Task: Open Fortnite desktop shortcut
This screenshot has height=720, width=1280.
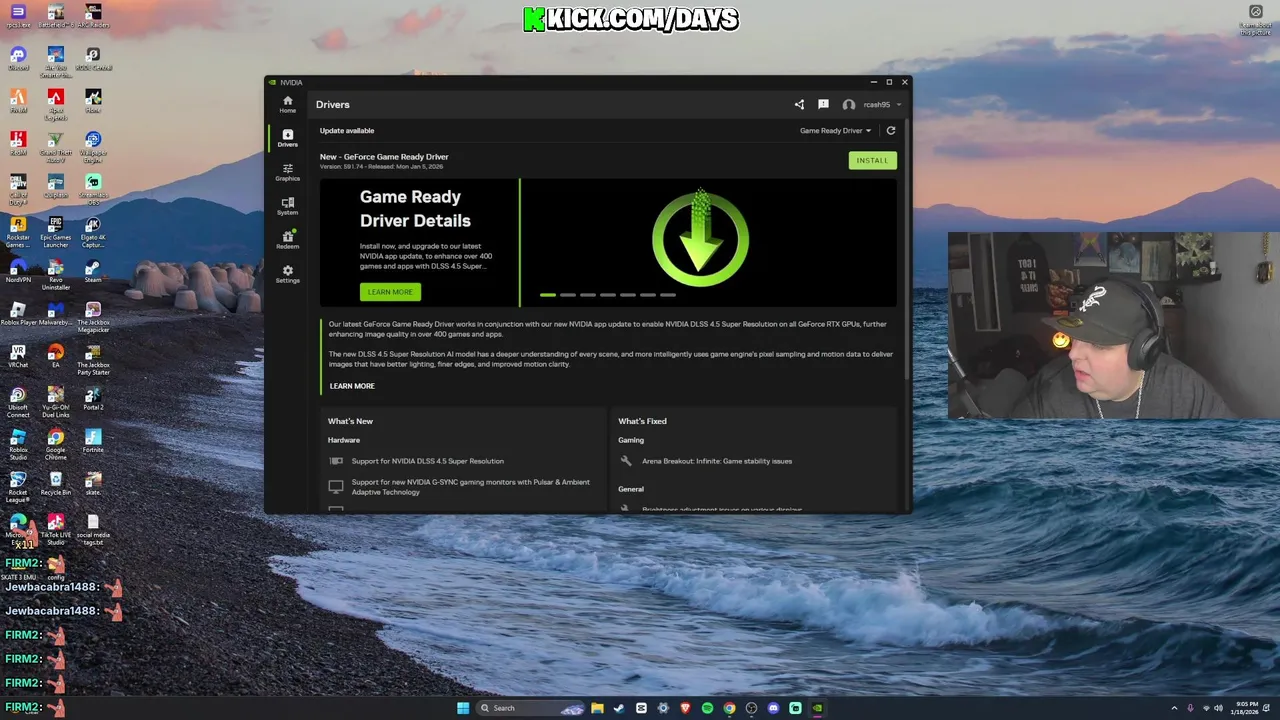Action: point(93,441)
